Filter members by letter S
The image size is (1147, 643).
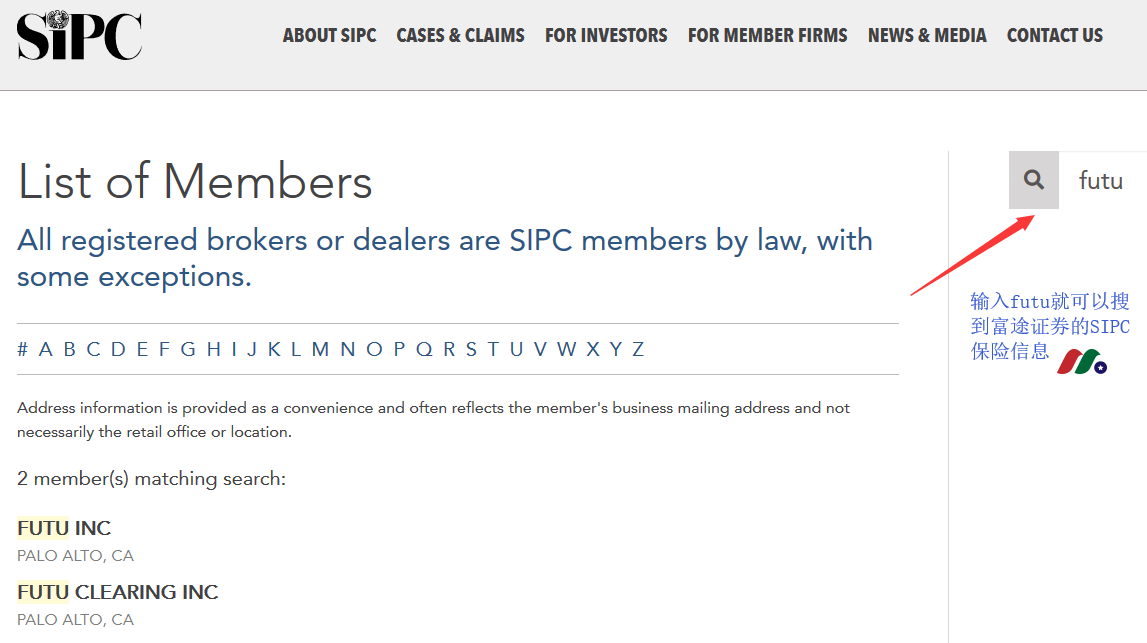click(471, 350)
